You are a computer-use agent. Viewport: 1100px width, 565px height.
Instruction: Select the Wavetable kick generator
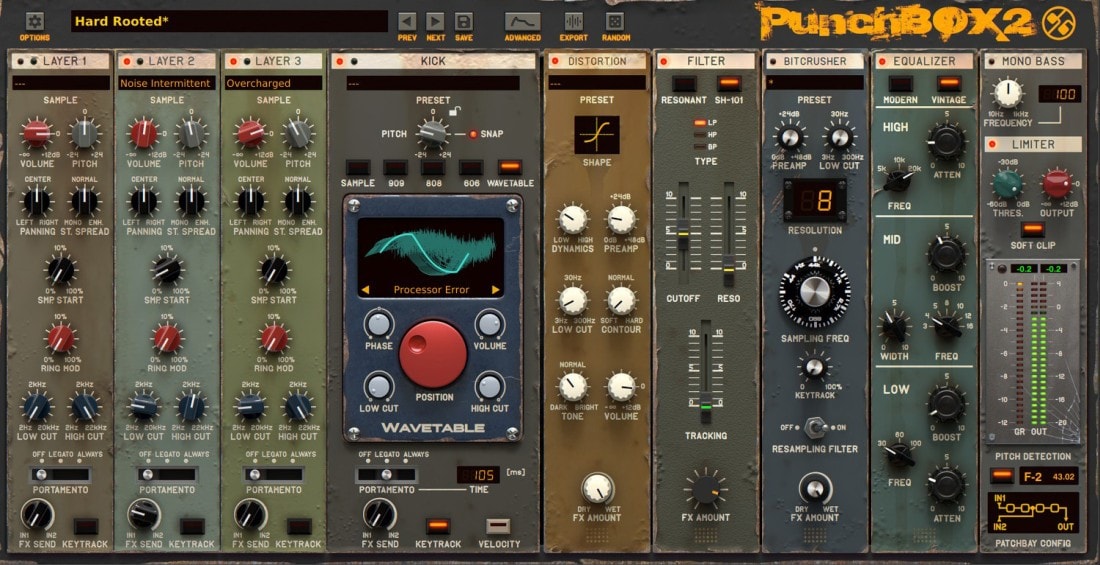pyautogui.click(x=510, y=167)
